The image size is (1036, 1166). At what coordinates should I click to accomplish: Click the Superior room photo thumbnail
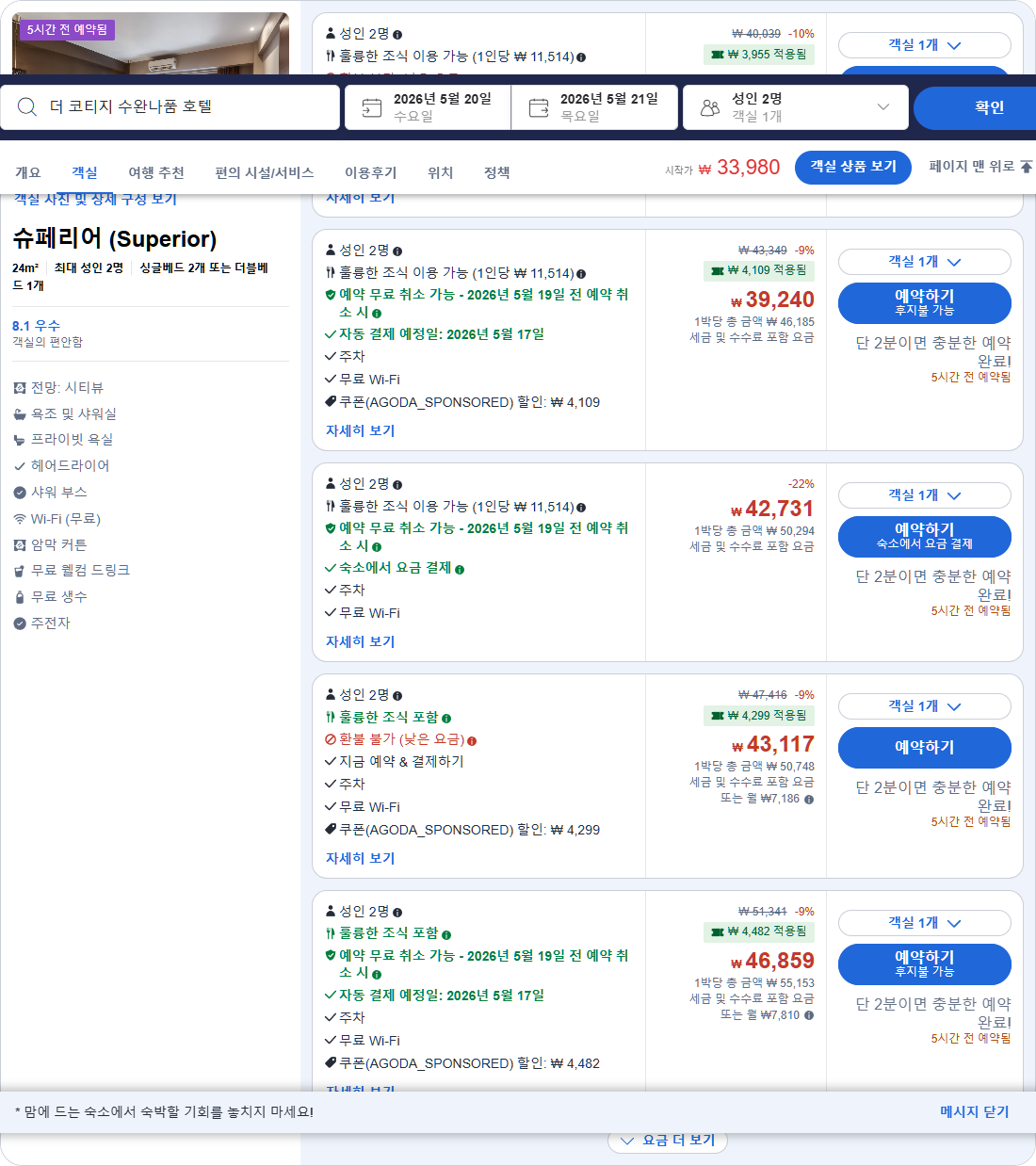coord(151,43)
